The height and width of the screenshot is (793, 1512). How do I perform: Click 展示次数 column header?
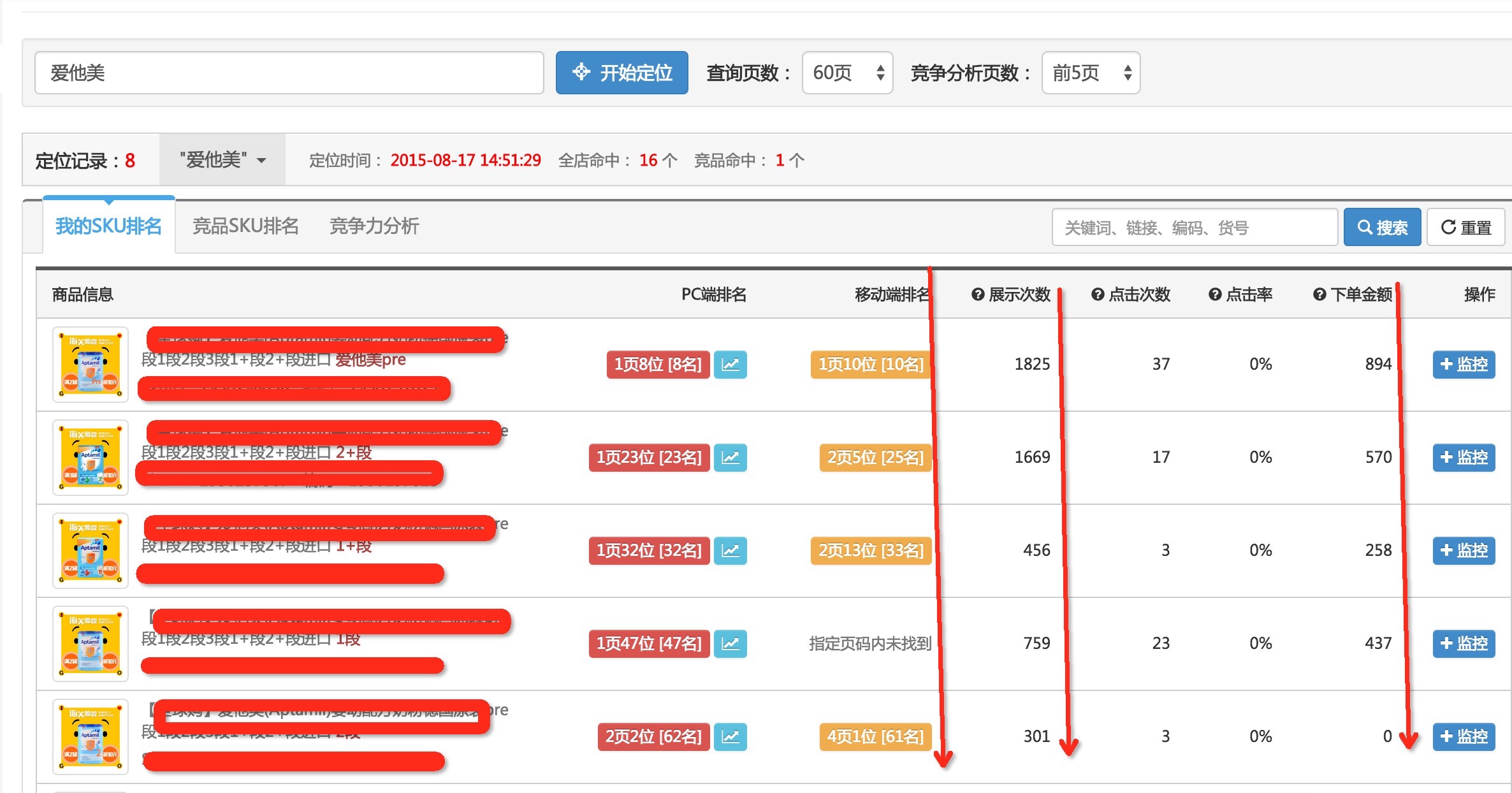pos(1019,295)
